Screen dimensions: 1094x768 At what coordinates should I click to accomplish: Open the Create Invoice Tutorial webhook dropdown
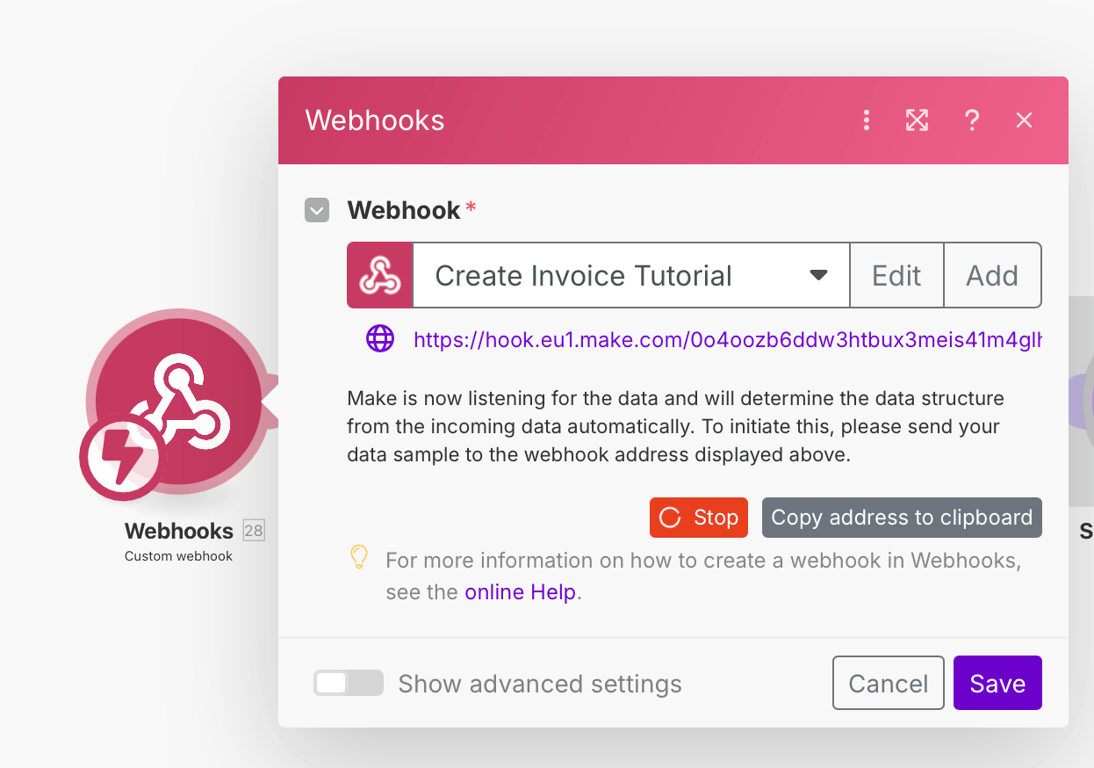(631, 276)
